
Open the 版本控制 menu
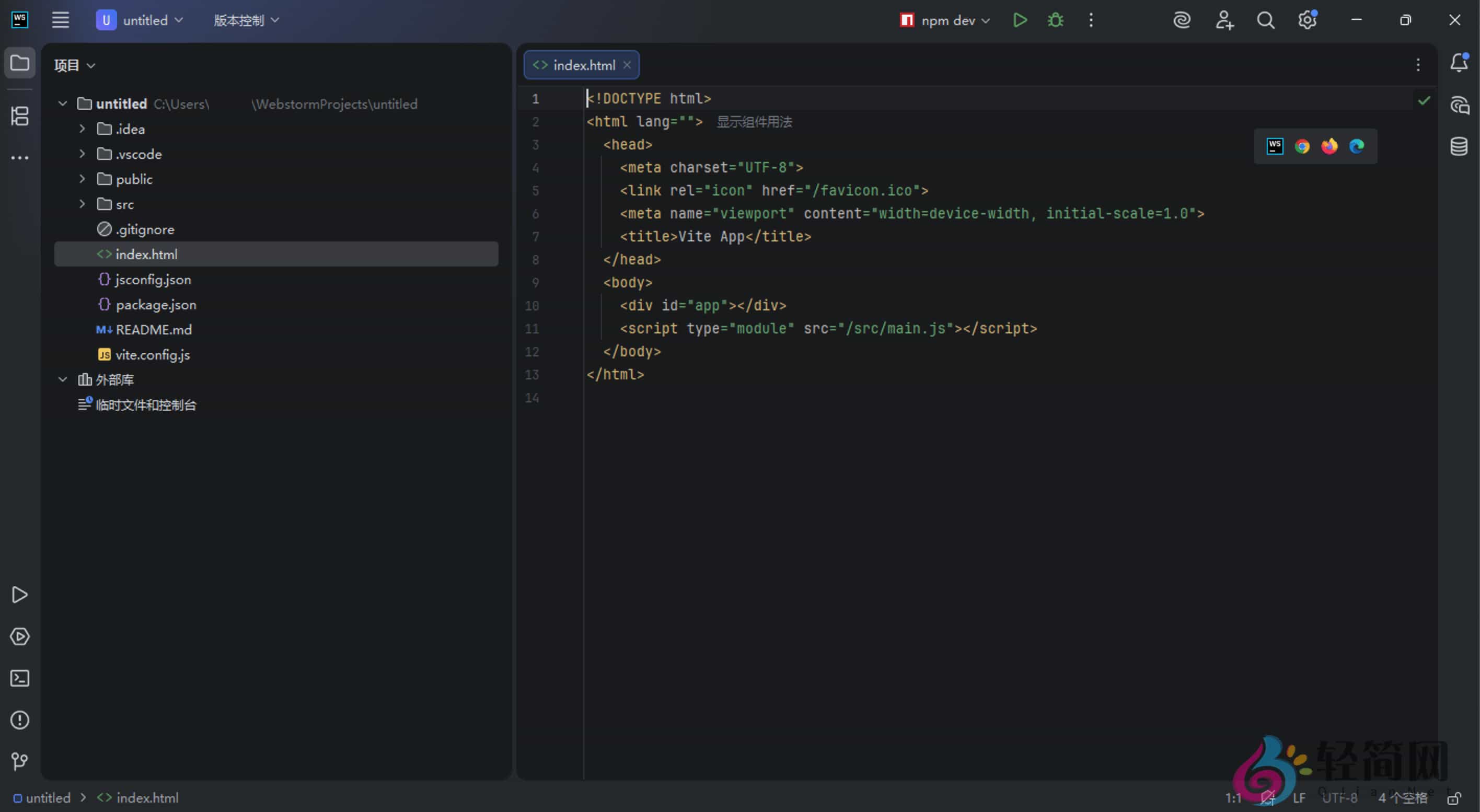click(244, 19)
